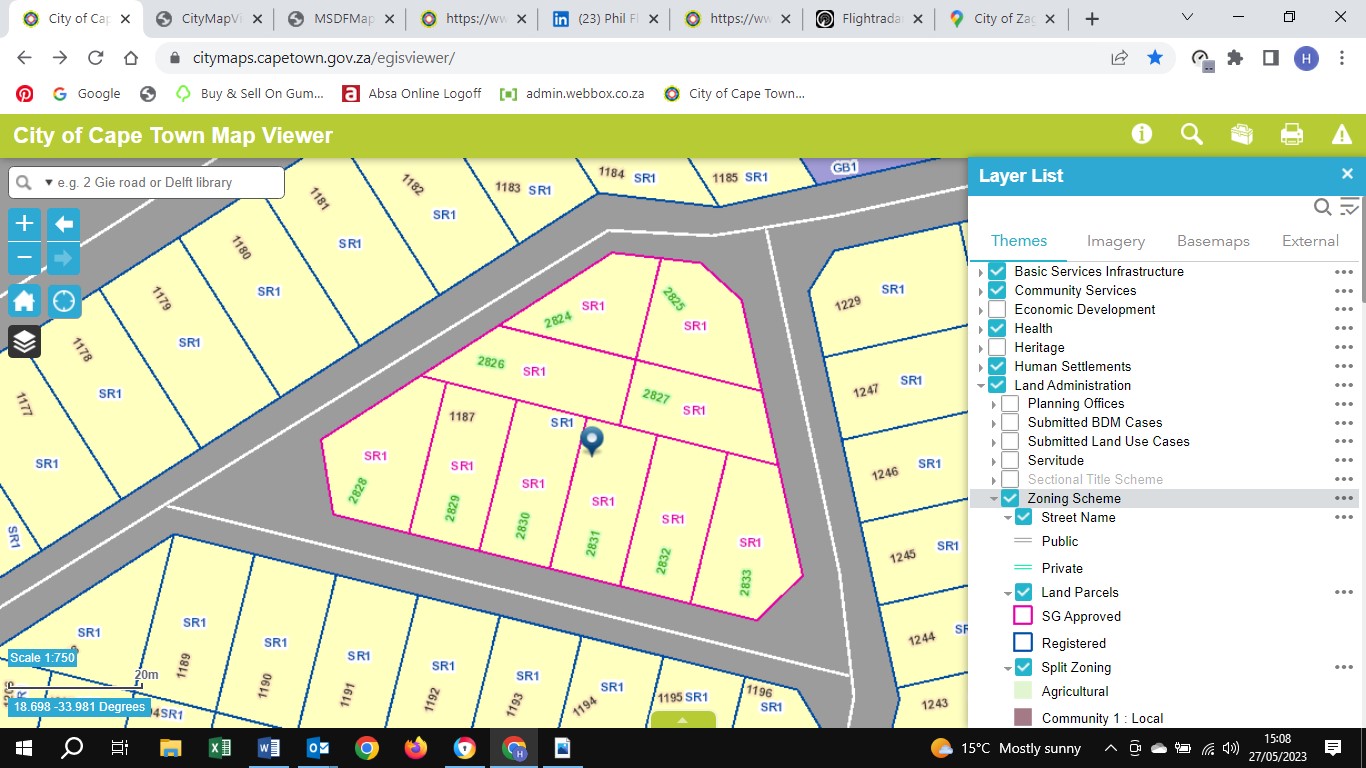1366x768 pixels.
Task: Zoom out of the map
Action: (x=25, y=258)
